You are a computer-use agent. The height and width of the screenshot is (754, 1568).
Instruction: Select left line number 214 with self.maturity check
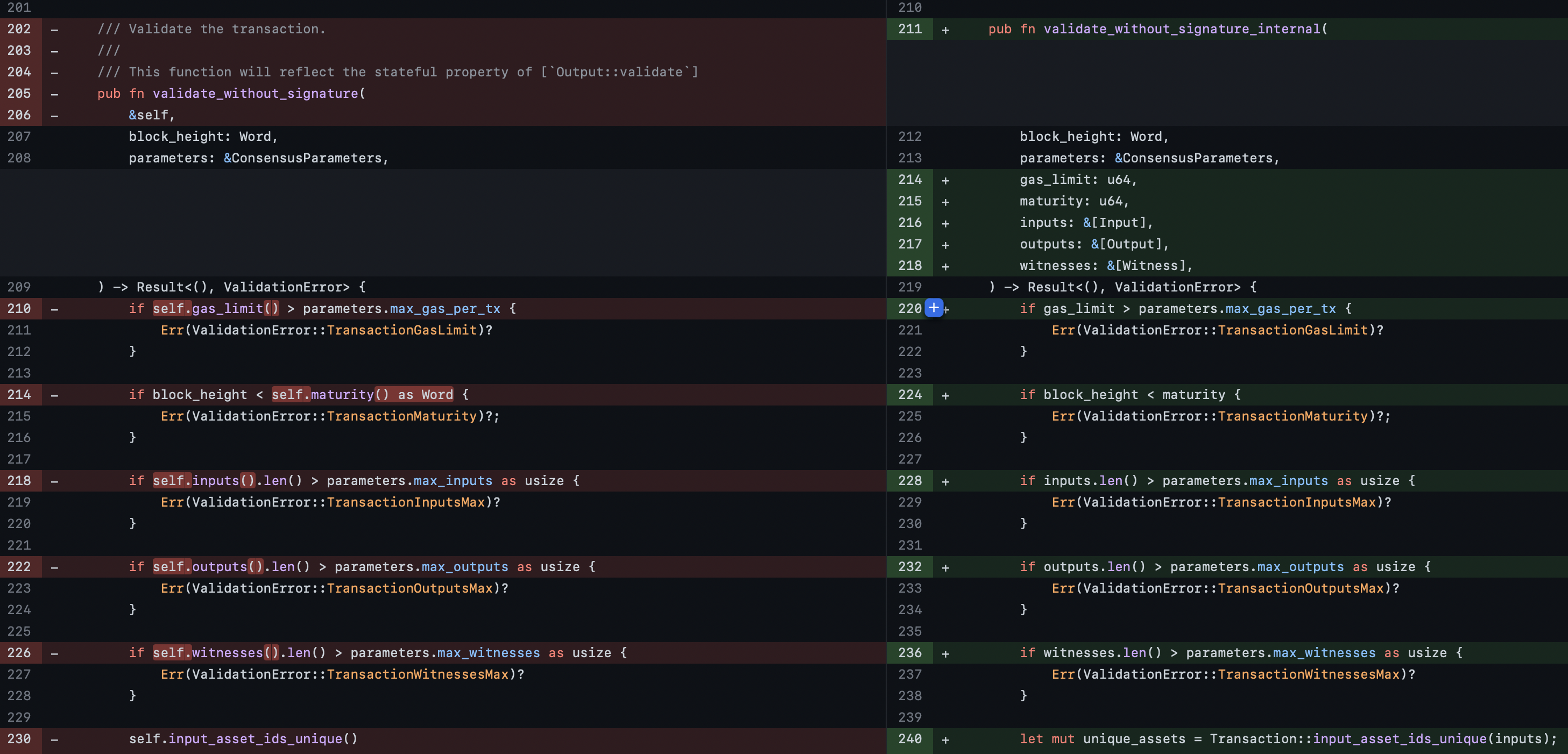(19, 395)
